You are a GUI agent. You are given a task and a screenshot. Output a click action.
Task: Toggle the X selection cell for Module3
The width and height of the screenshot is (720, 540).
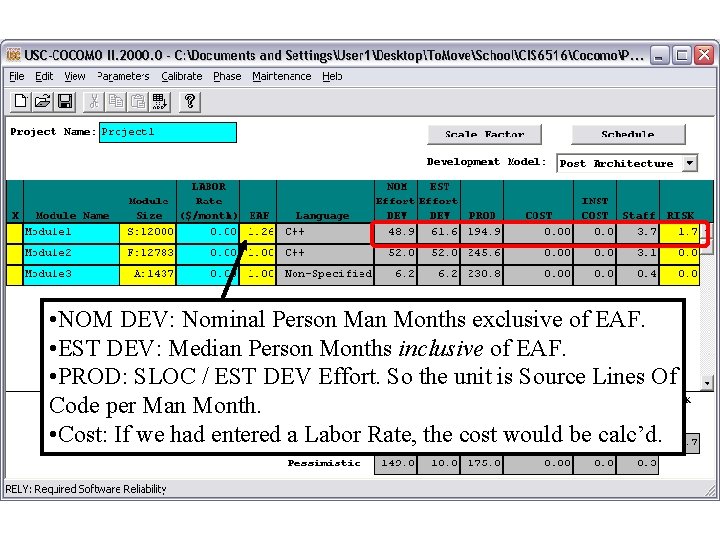coord(14,274)
